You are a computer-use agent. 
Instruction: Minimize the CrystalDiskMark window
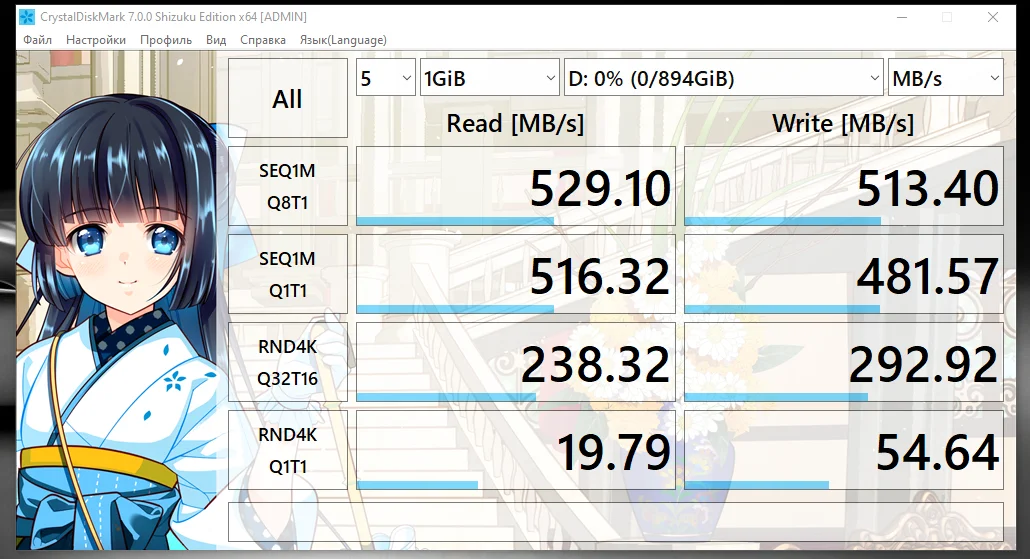[x=902, y=17]
